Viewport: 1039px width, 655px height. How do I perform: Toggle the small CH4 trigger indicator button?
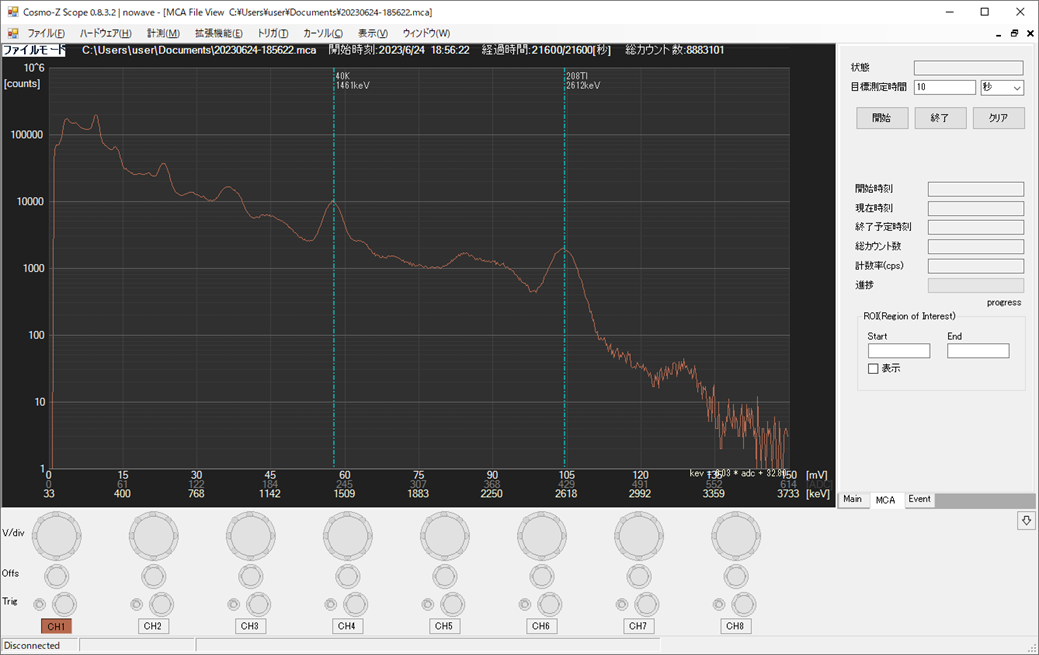(x=331, y=604)
